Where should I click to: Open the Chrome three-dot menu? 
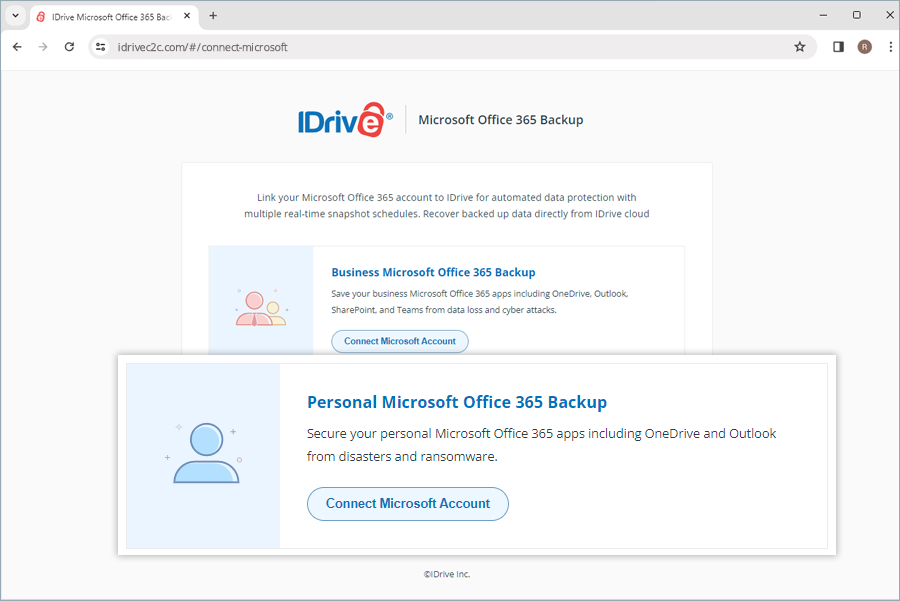pyautogui.click(x=890, y=47)
